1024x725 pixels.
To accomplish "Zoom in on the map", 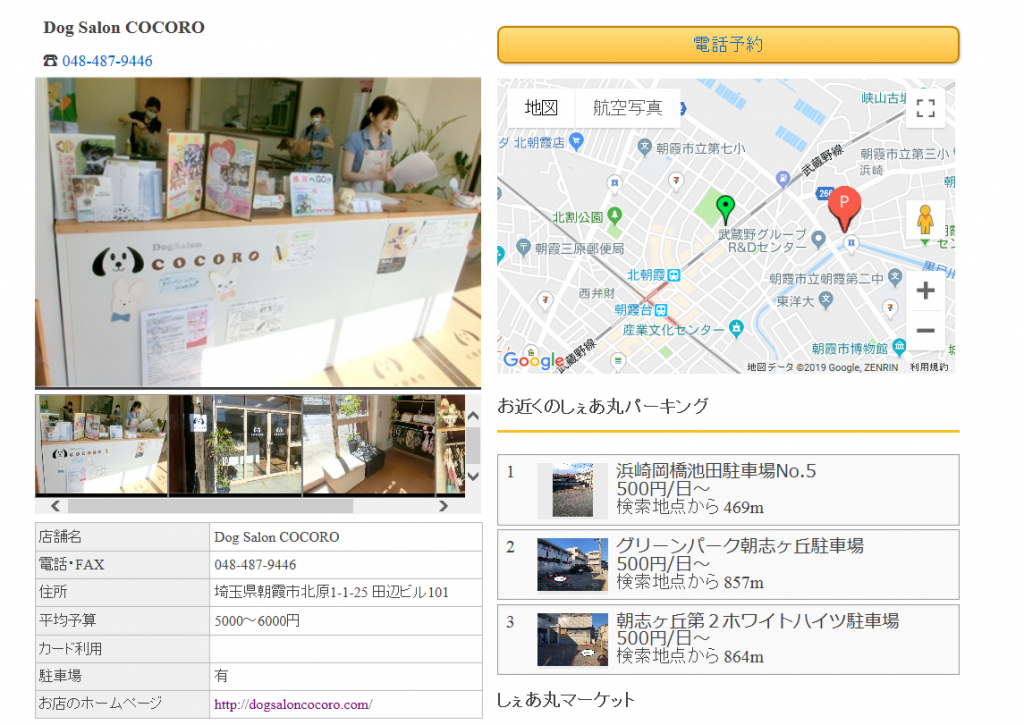I will (925, 291).
